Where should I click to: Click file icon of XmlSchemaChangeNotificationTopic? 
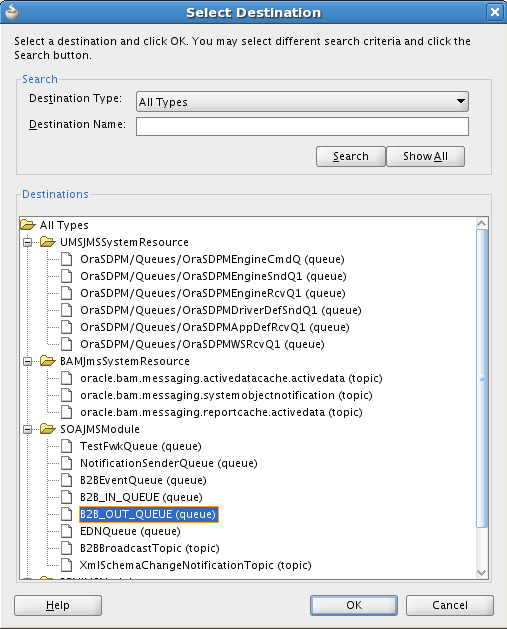[67, 565]
